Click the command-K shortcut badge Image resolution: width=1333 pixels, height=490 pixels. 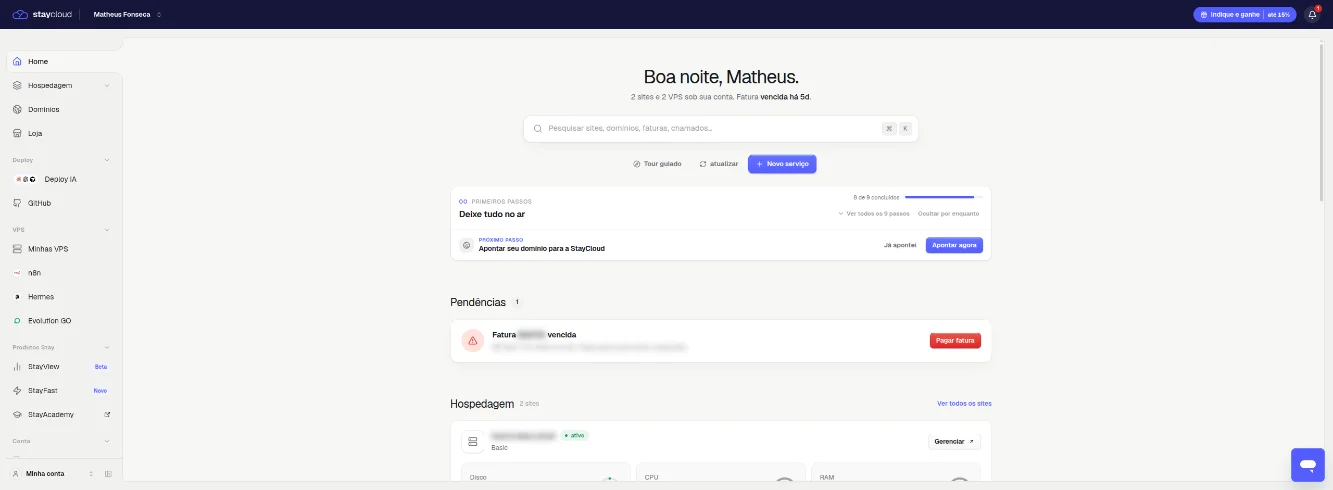pos(897,129)
